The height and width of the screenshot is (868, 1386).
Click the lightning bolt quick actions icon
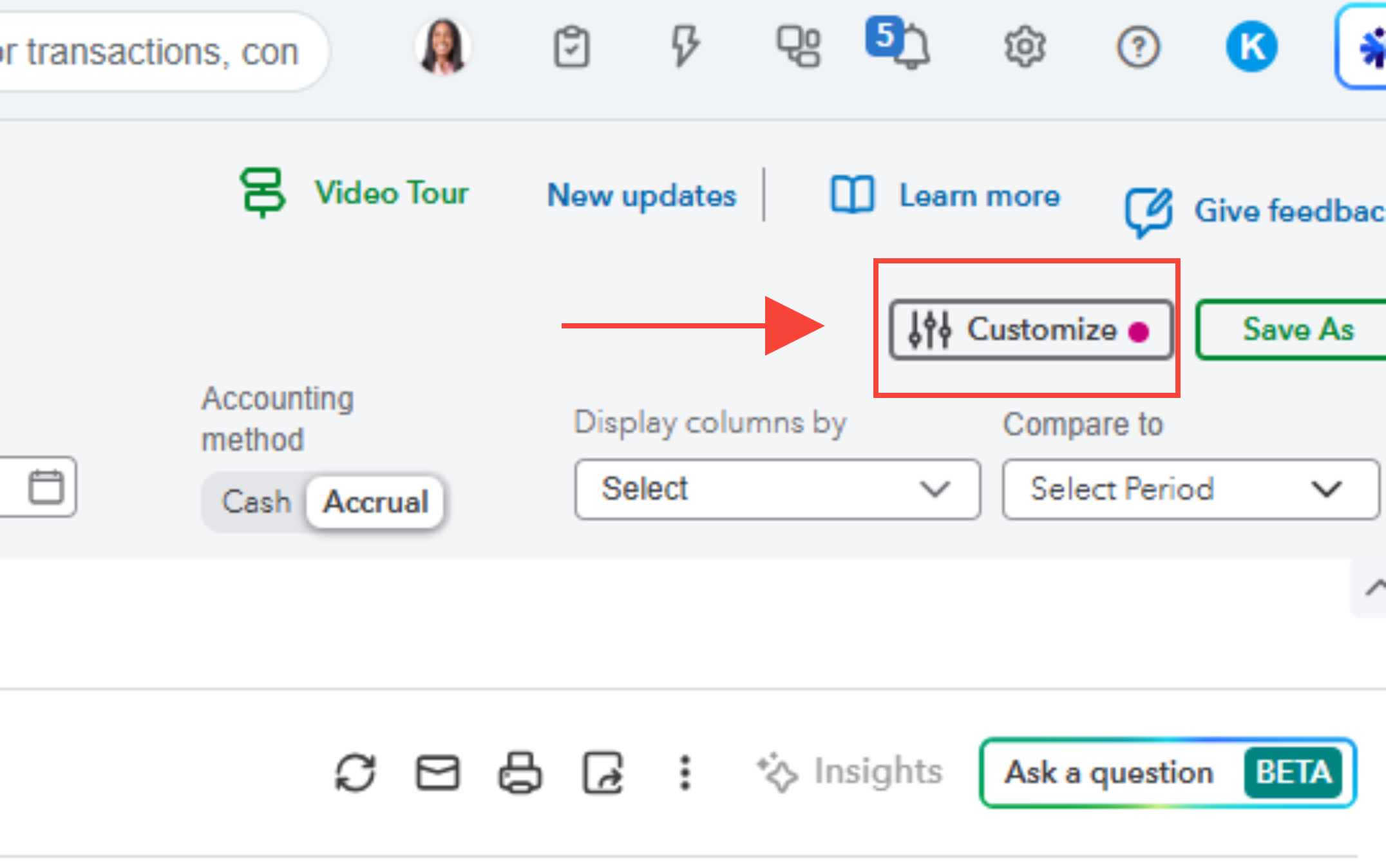(x=684, y=46)
